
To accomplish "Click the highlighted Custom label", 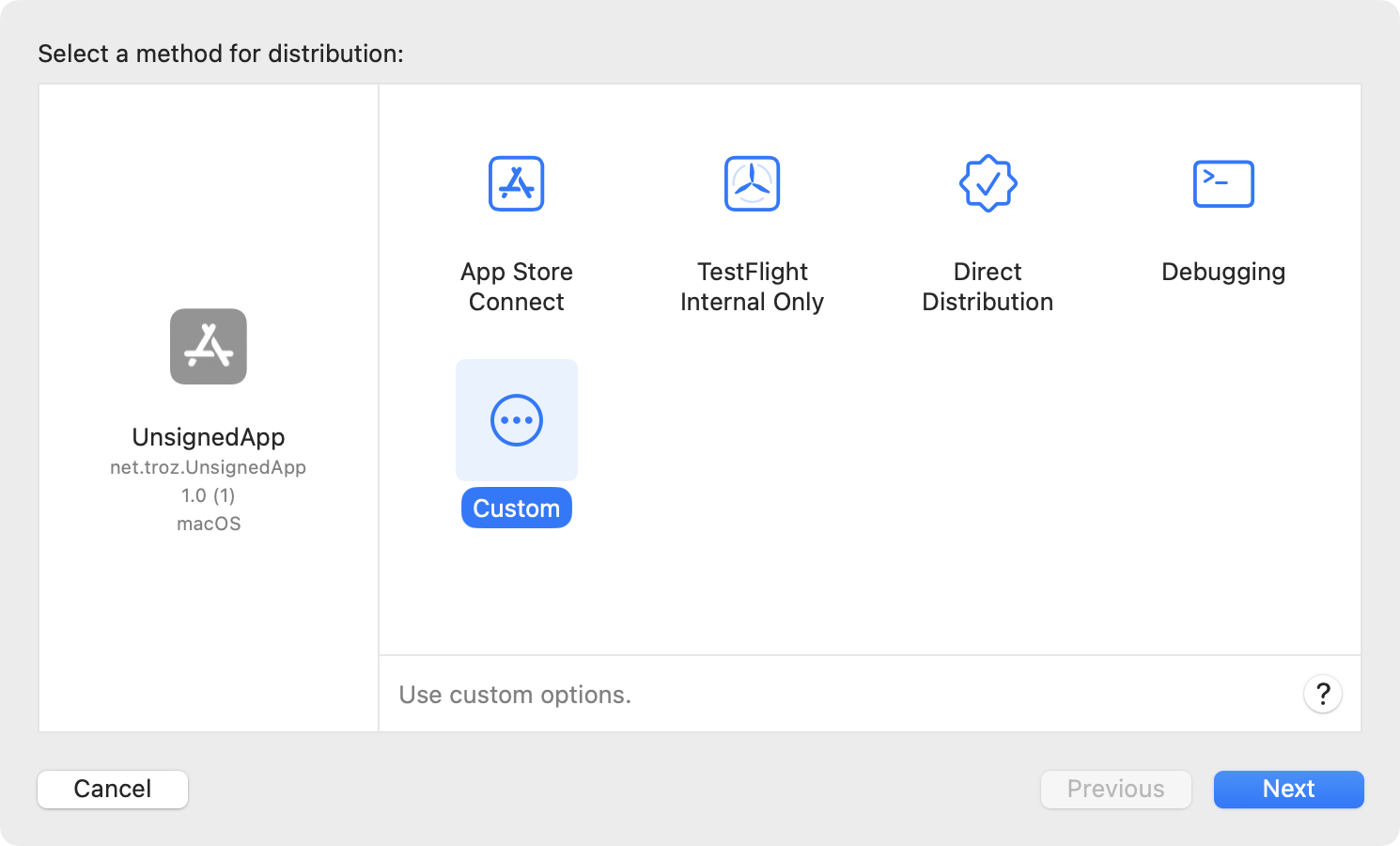I will (516, 508).
